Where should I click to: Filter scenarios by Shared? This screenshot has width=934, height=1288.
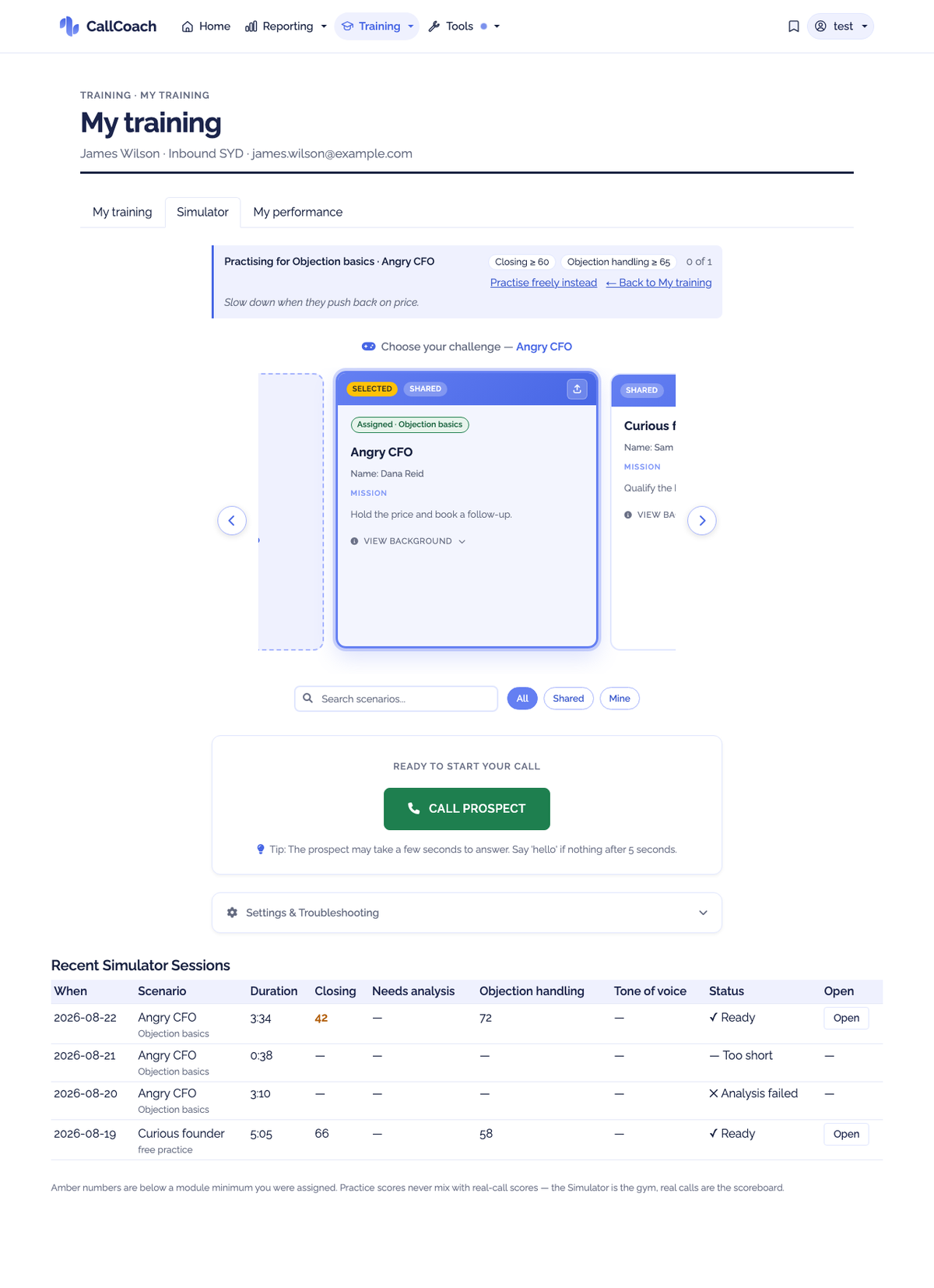[568, 699]
